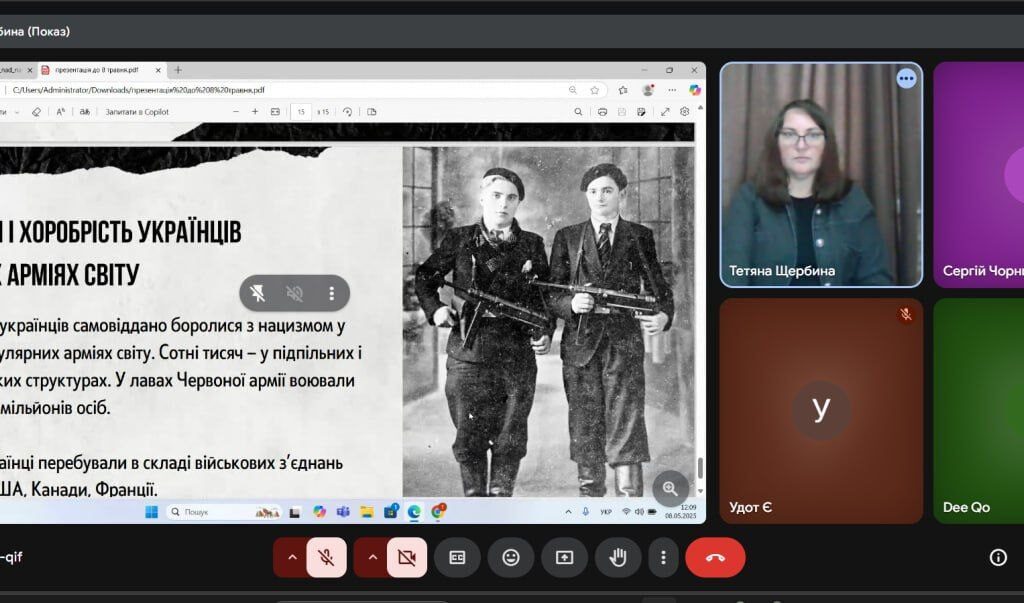The height and width of the screenshot is (603, 1024).
Task: Turn on captions button
Action: pyautogui.click(x=457, y=557)
